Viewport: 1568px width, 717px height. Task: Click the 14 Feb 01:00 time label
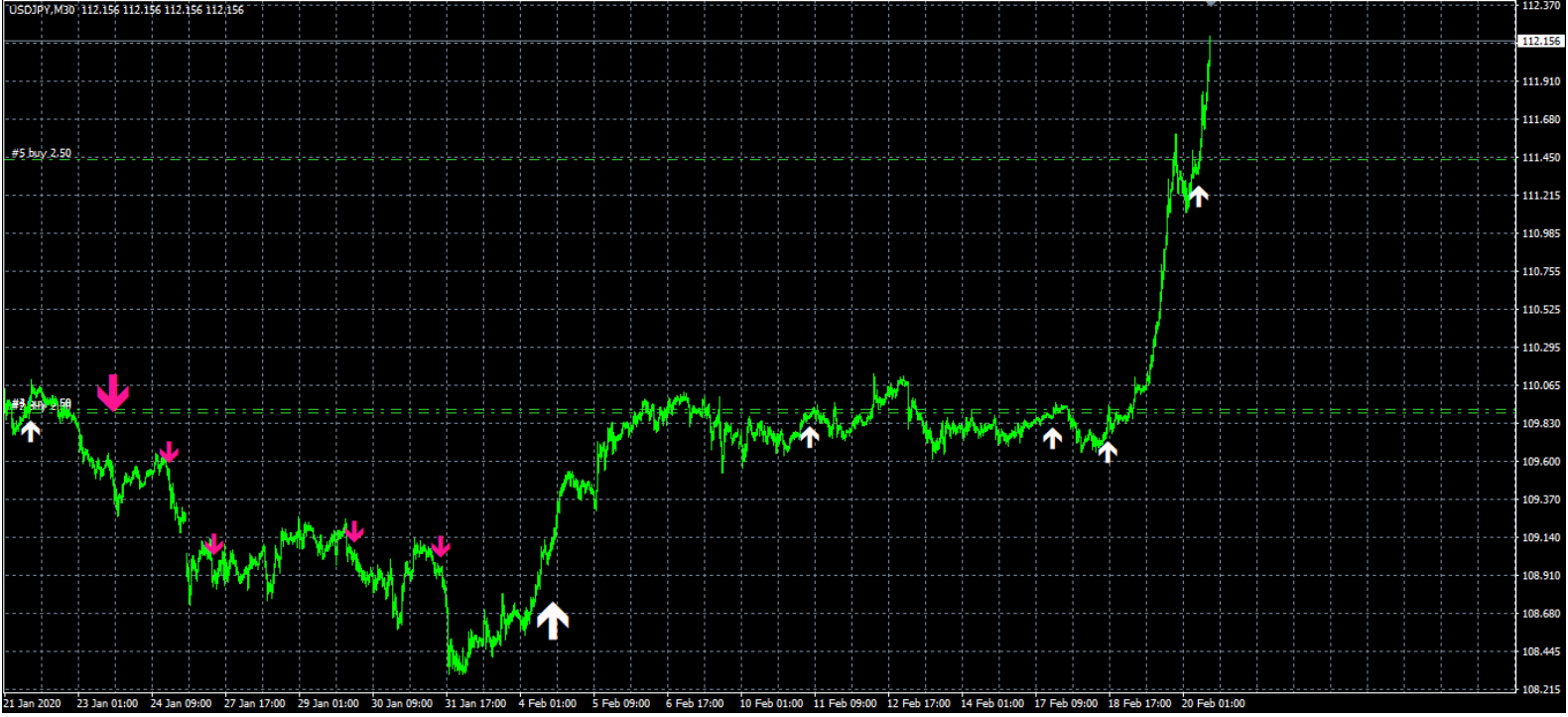pos(992,703)
